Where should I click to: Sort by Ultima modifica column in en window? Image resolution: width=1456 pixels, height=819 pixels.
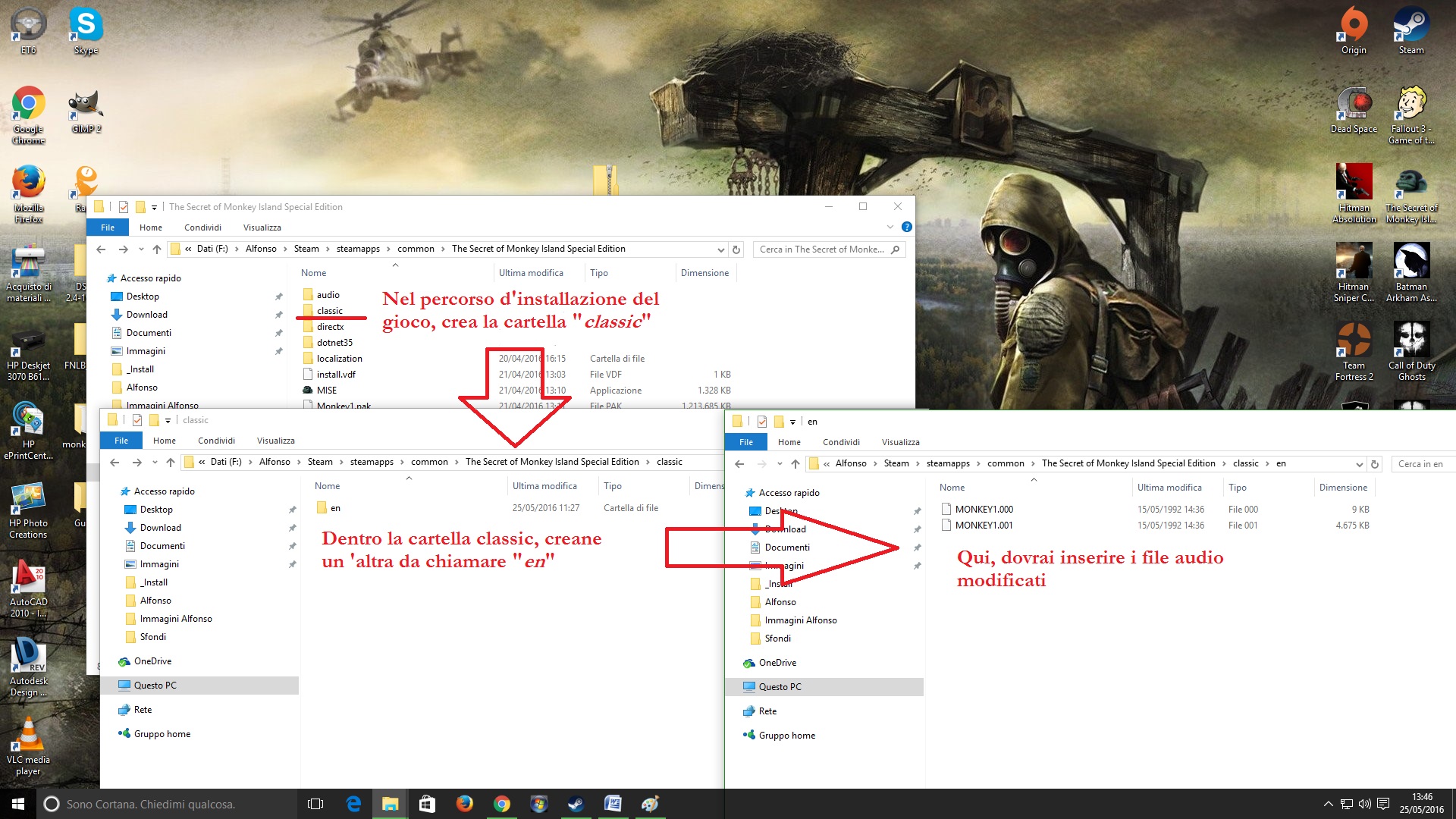click(x=1169, y=488)
